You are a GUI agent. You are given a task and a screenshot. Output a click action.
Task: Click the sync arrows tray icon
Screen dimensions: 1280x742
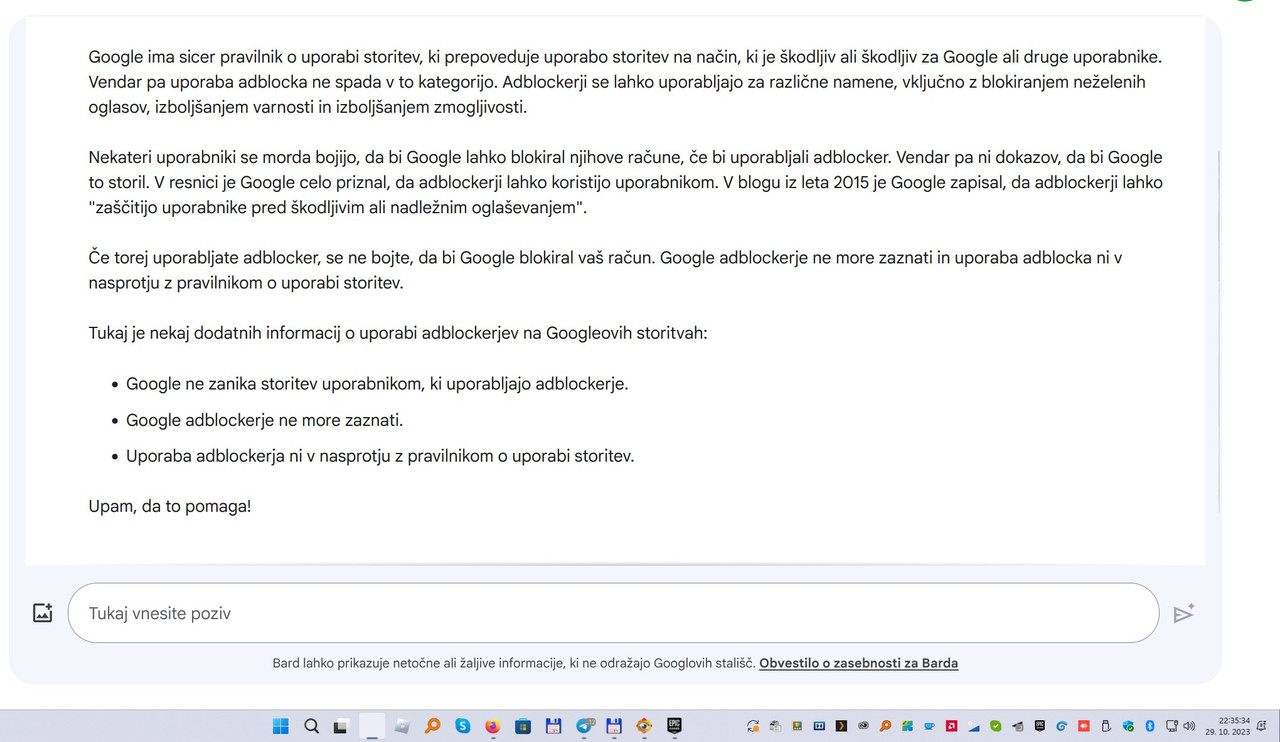pos(753,726)
